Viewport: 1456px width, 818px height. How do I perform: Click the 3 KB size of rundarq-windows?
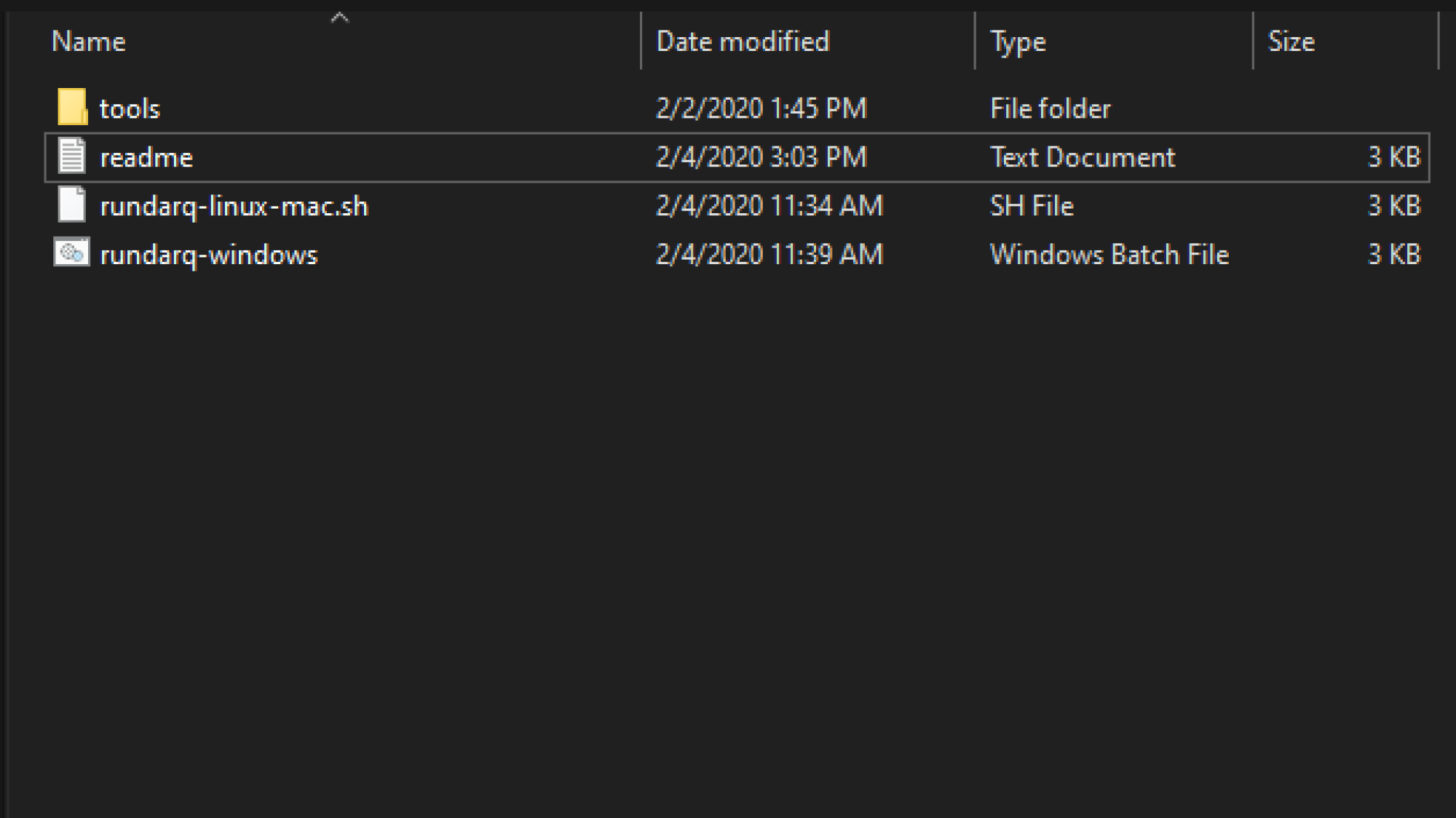point(1394,255)
